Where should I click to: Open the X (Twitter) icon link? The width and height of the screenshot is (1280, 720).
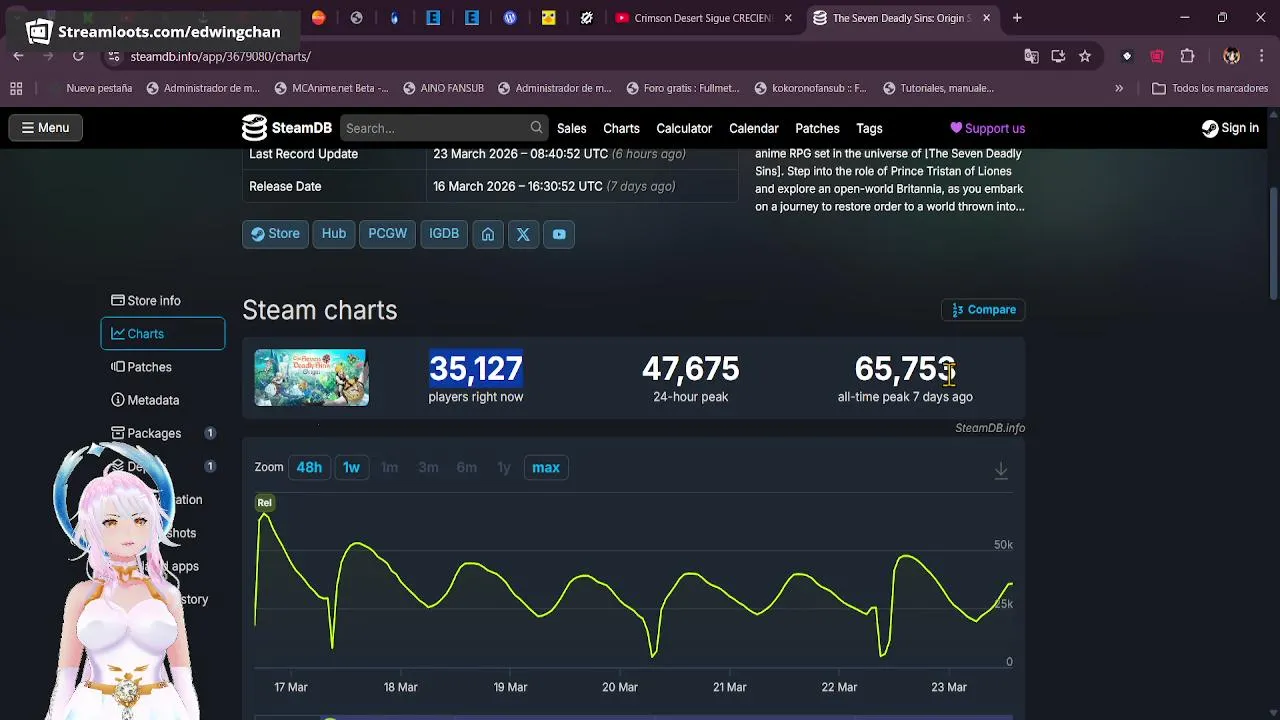click(523, 234)
